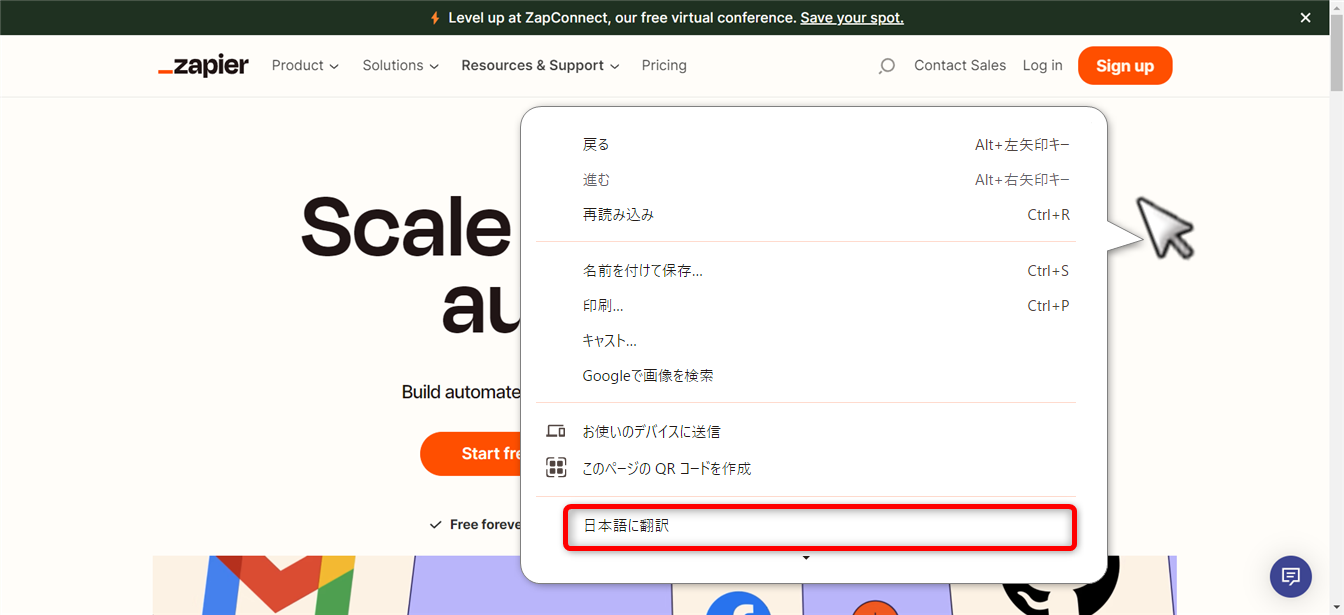The image size is (1344, 615).
Task: Select the QR code icon in the context menu
Action: 557,467
